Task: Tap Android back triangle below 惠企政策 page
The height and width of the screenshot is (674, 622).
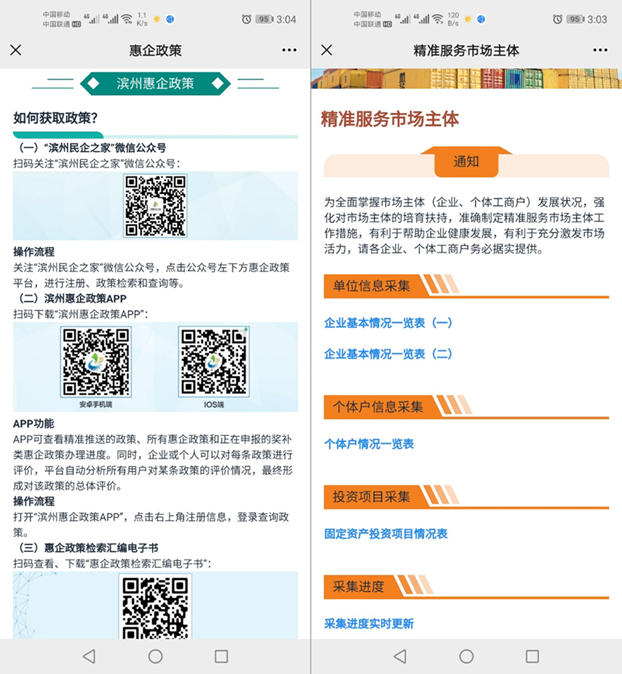Action: pyautogui.click(x=89, y=656)
